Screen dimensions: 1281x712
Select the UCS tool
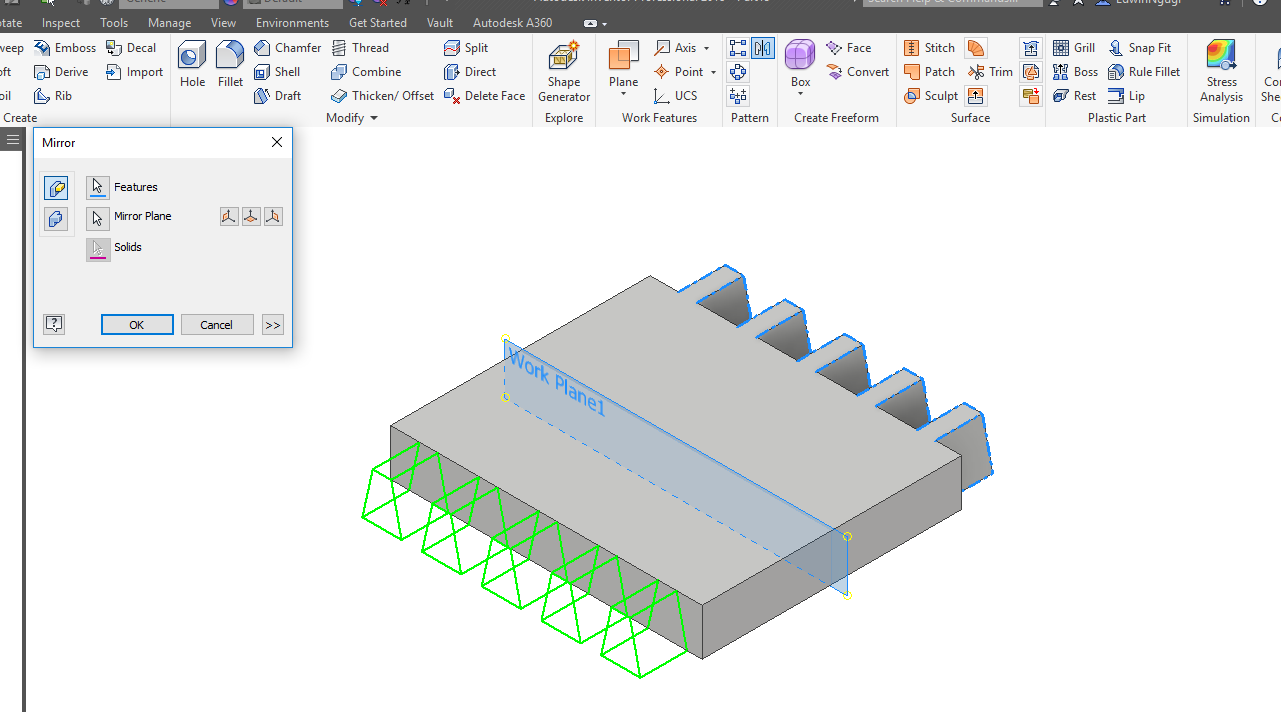click(676, 96)
